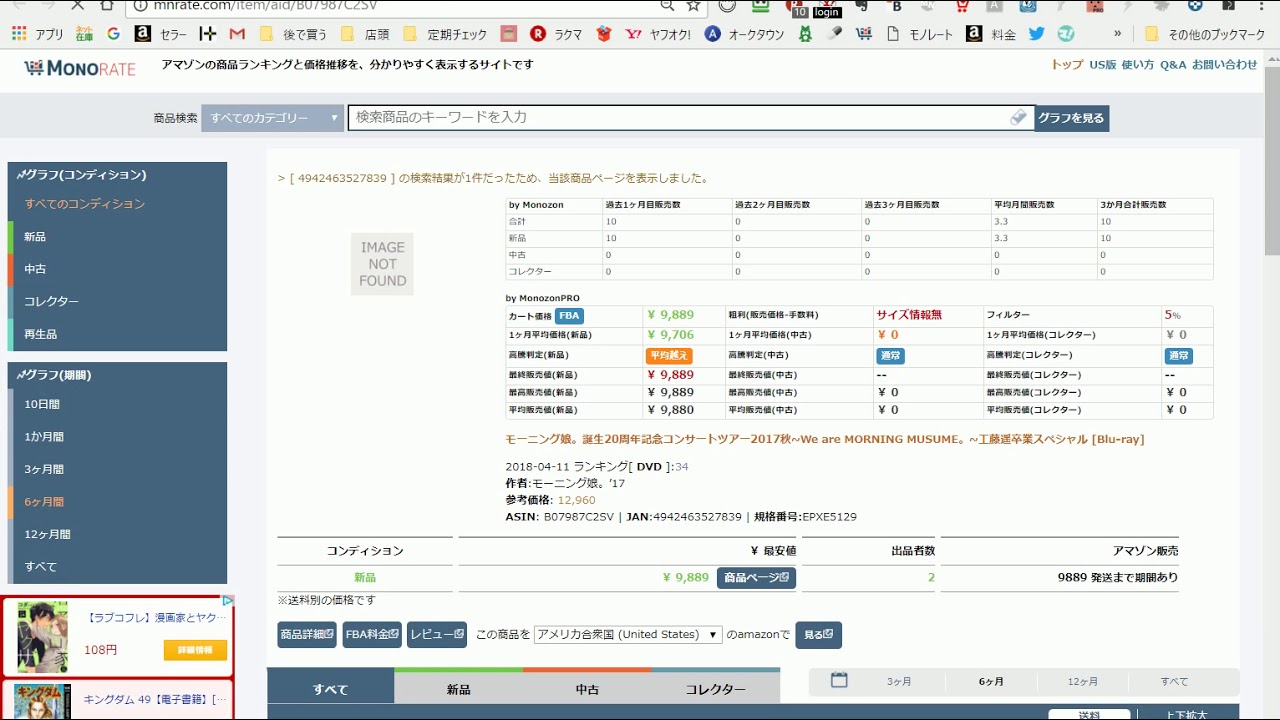
Task: Open the オークタウン bookmark
Action: pos(744,34)
